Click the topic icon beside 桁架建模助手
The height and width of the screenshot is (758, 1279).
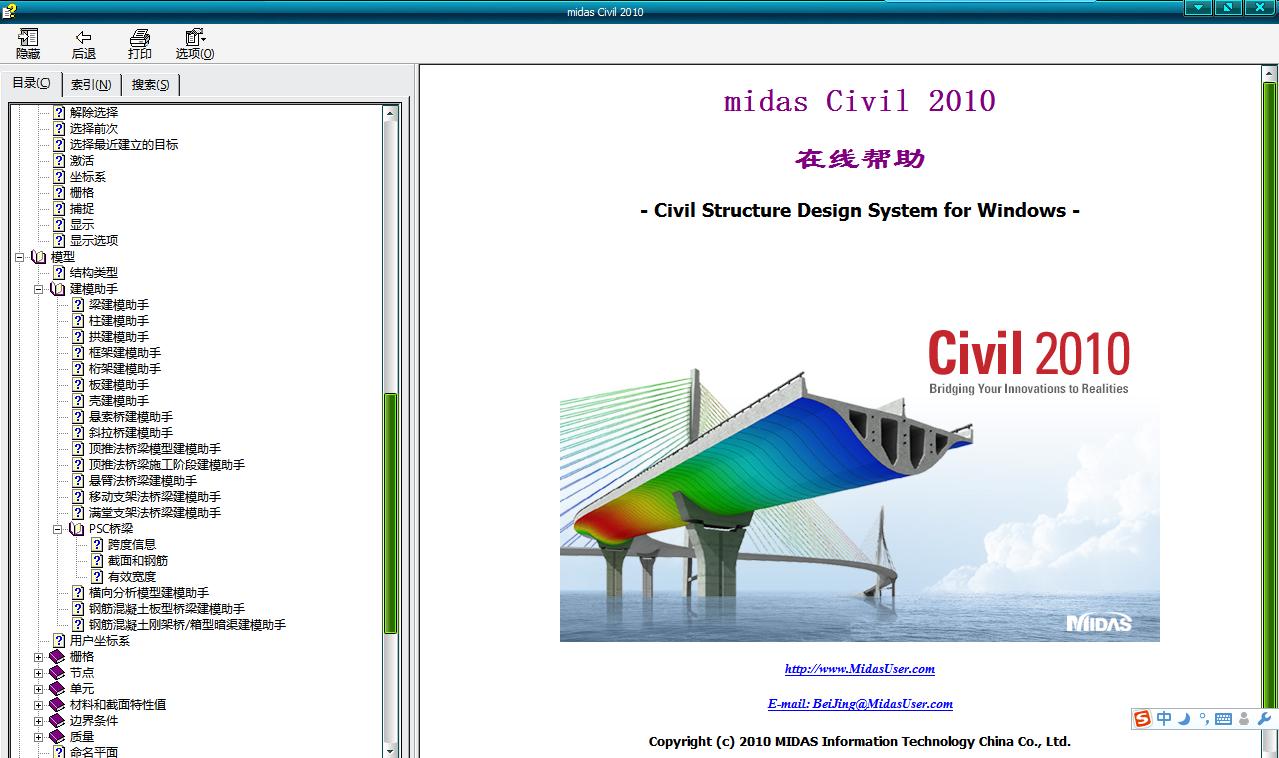[x=78, y=369]
